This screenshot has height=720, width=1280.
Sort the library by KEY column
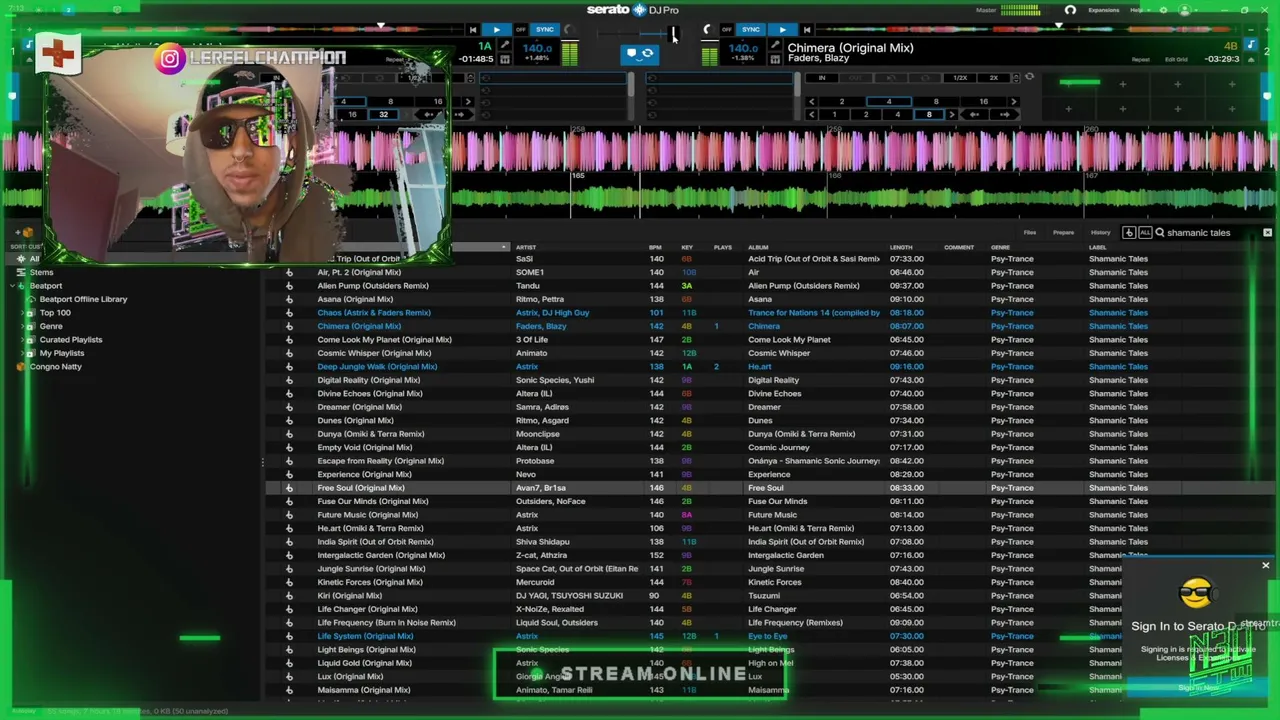click(x=687, y=247)
